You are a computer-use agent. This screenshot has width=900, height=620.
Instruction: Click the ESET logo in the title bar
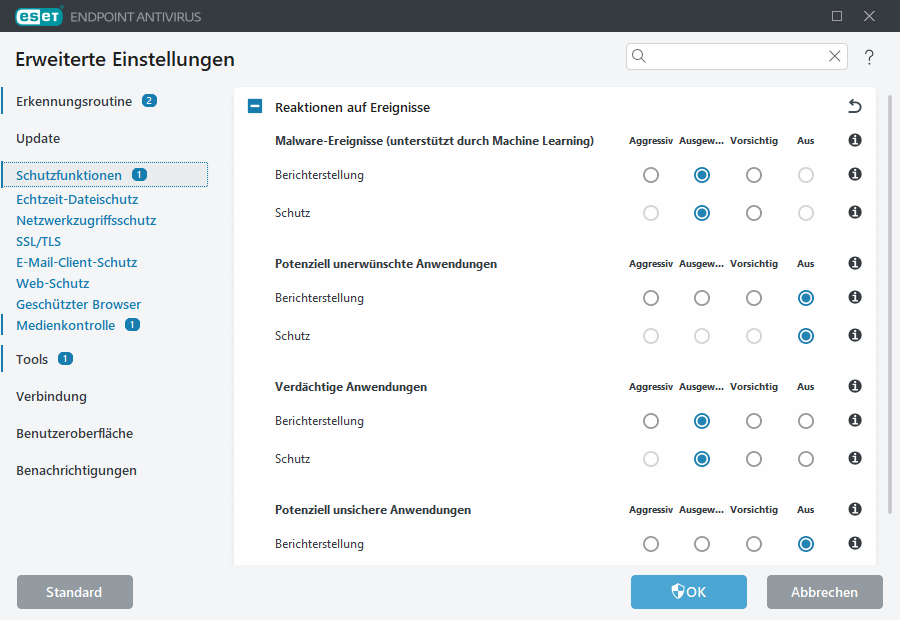click(x=39, y=16)
